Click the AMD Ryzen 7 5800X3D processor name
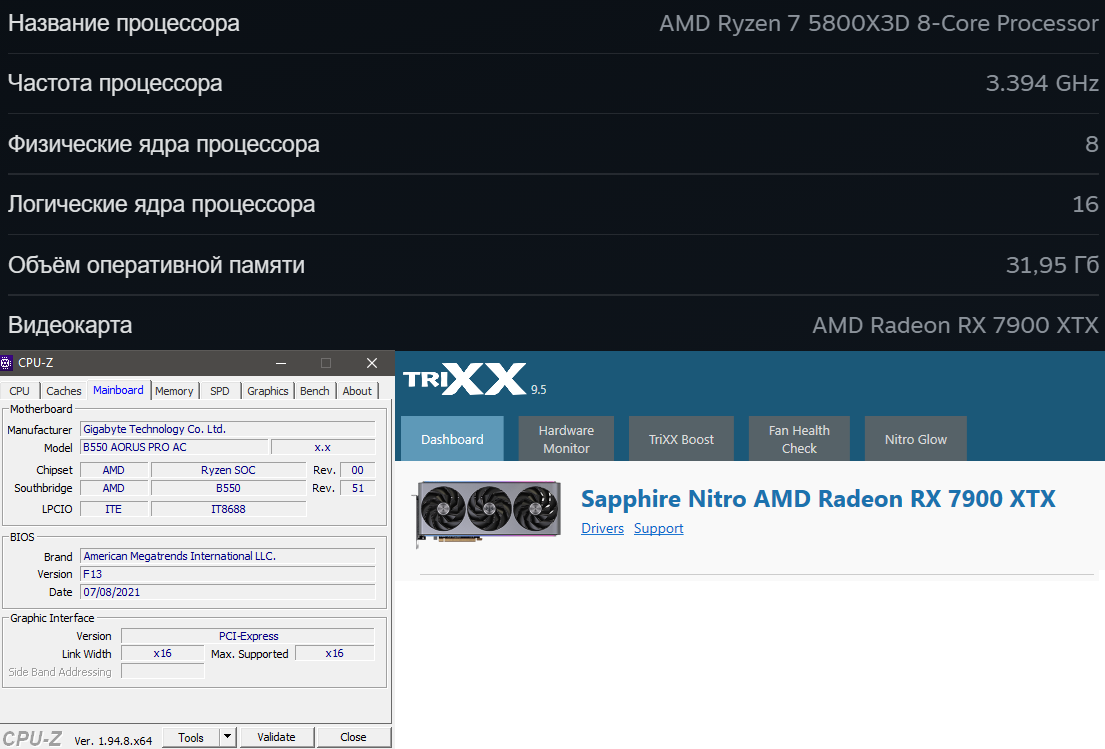The image size is (1105, 749). point(879,23)
